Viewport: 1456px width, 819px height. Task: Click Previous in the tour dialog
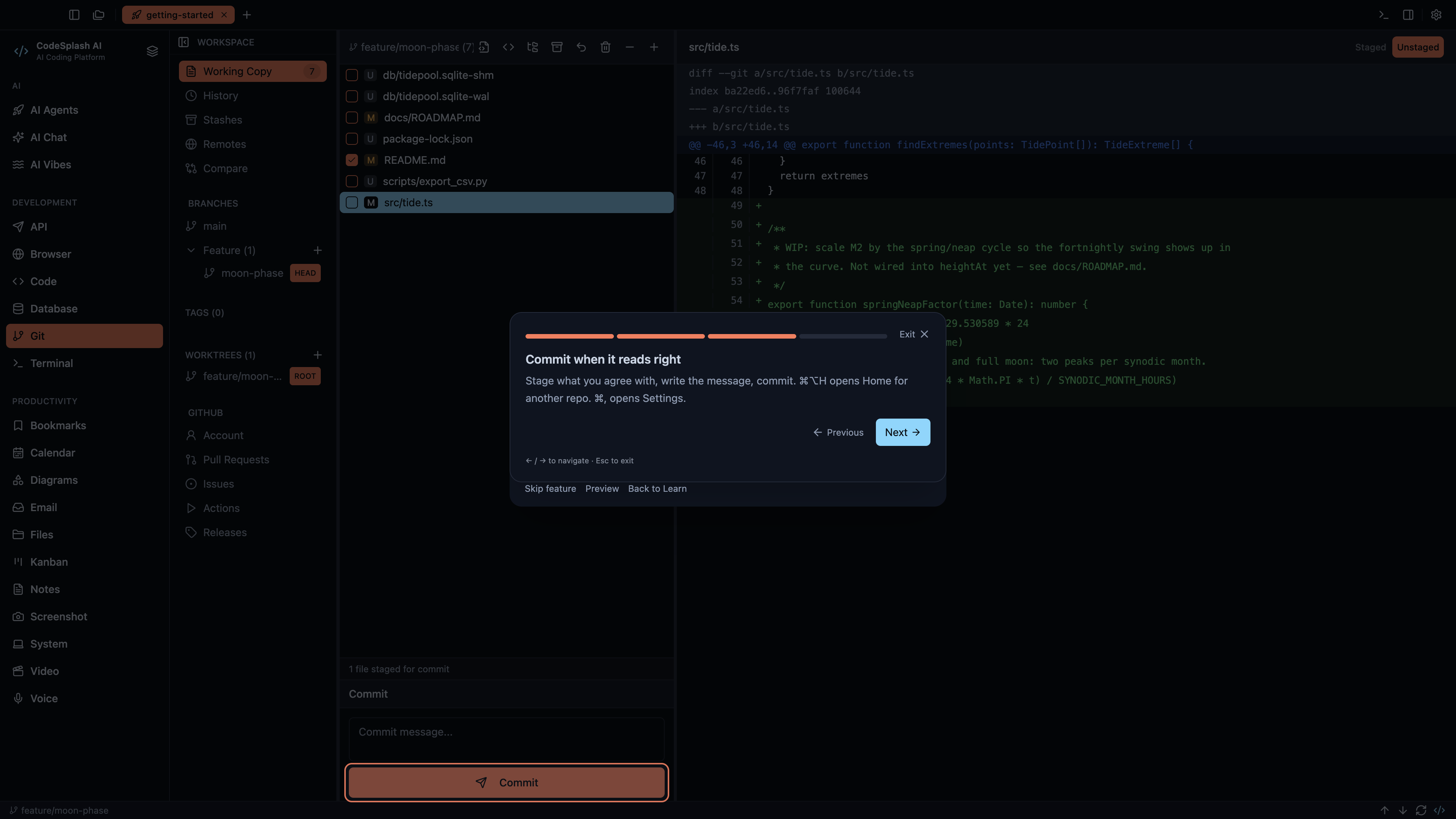pyautogui.click(x=838, y=432)
